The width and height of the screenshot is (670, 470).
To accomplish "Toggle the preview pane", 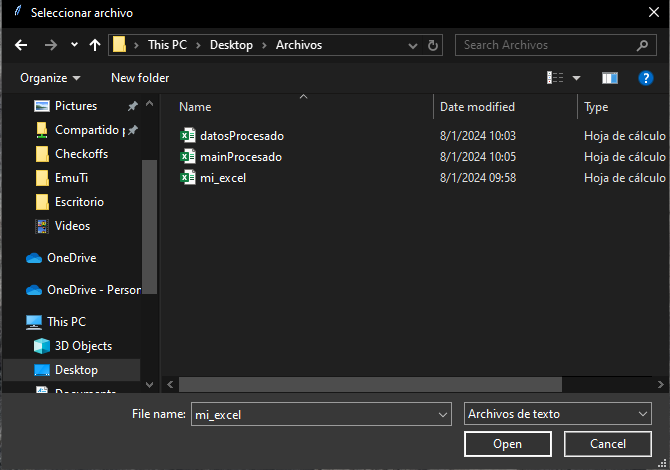I will 610,78.
